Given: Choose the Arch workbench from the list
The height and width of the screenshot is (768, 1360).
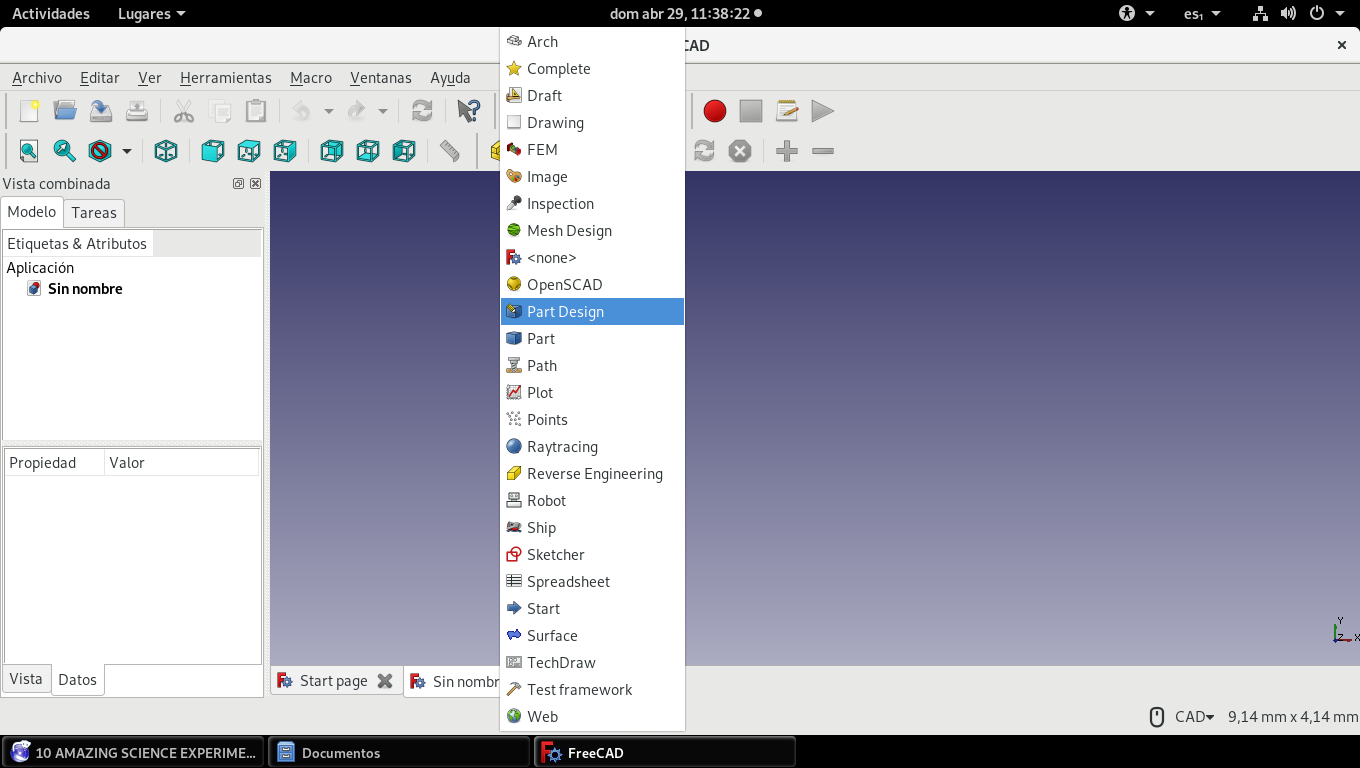Looking at the screenshot, I should [x=592, y=41].
